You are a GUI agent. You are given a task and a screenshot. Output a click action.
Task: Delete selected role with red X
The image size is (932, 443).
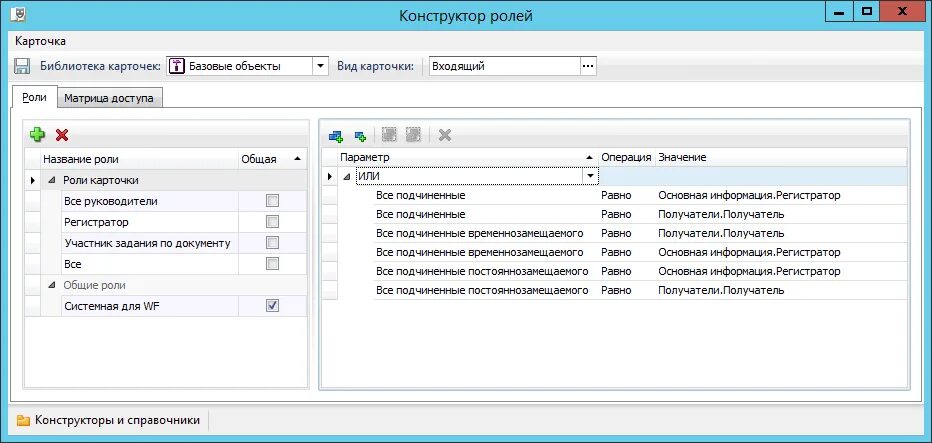[x=62, y=136]
